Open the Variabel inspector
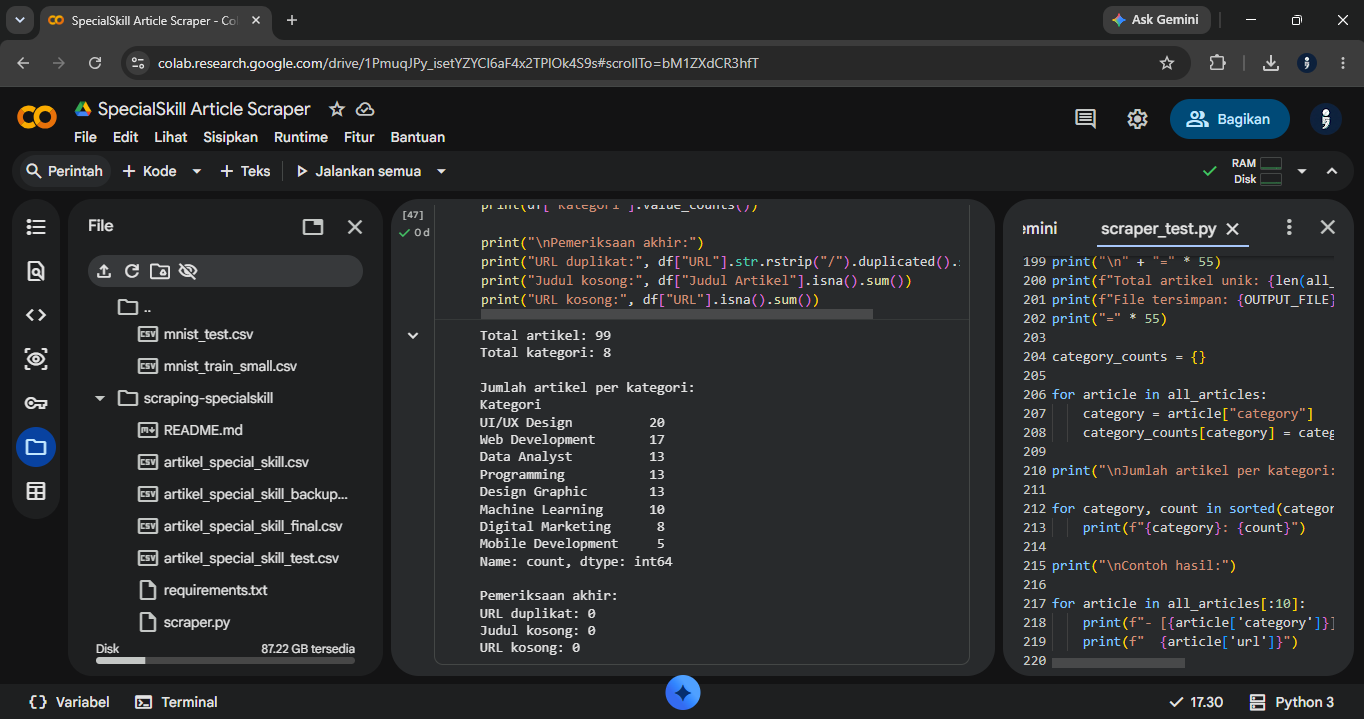The height and width of the screenshot is (719, 1364). (x=69, y=702)
